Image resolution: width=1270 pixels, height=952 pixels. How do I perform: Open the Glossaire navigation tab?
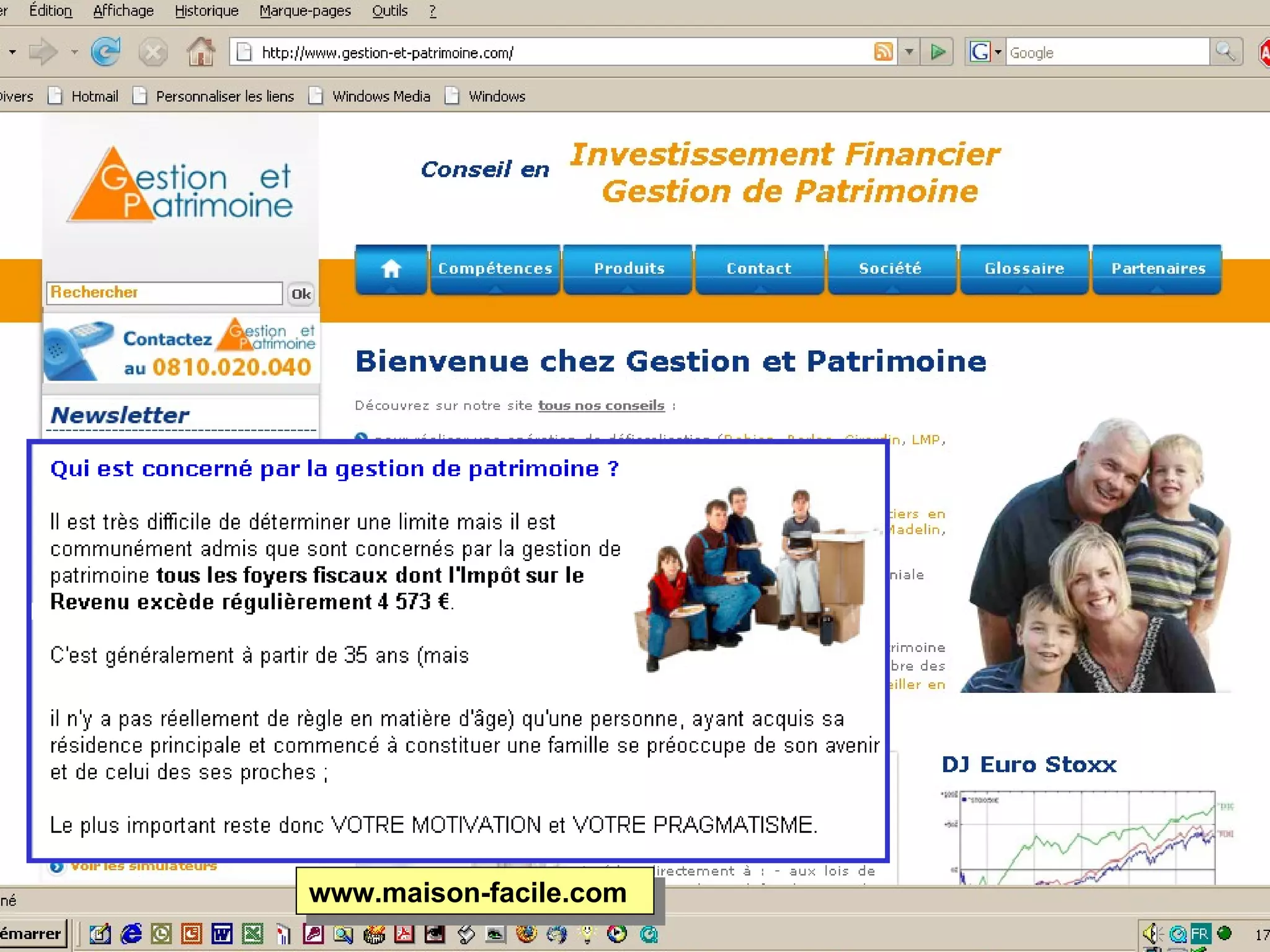[1024, 269]
